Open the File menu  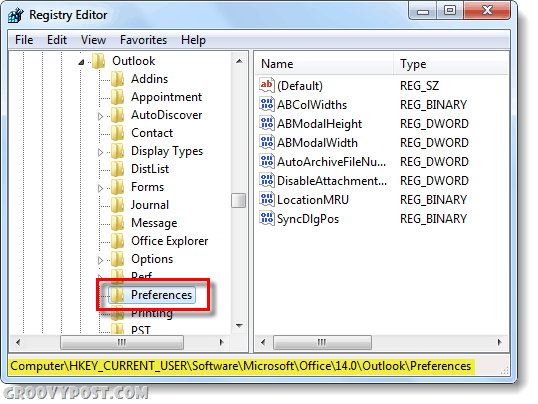click(x=24, y=40)
